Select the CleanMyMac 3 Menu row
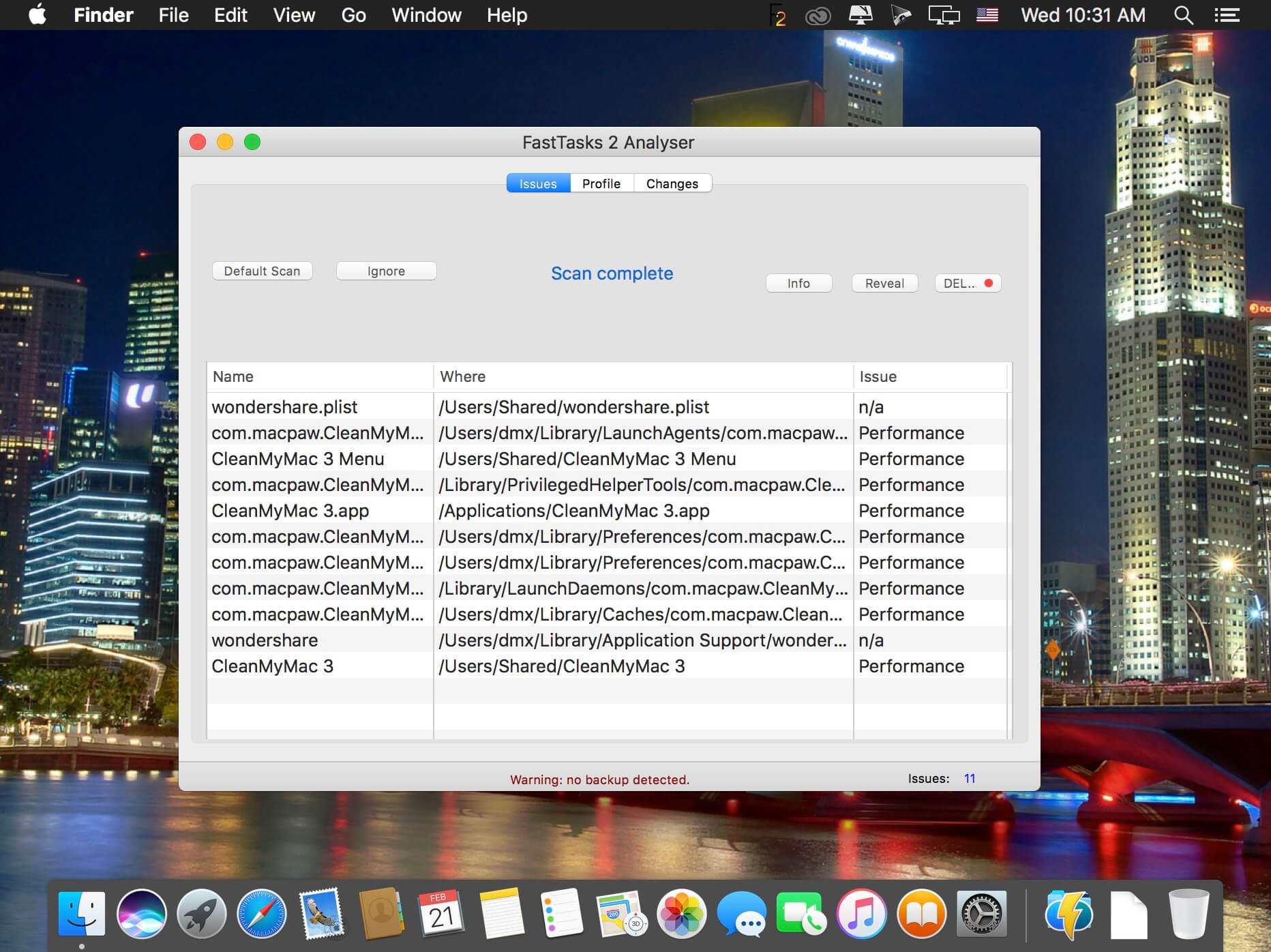Viewport: 1271px width, 952px height. point(607,458)
